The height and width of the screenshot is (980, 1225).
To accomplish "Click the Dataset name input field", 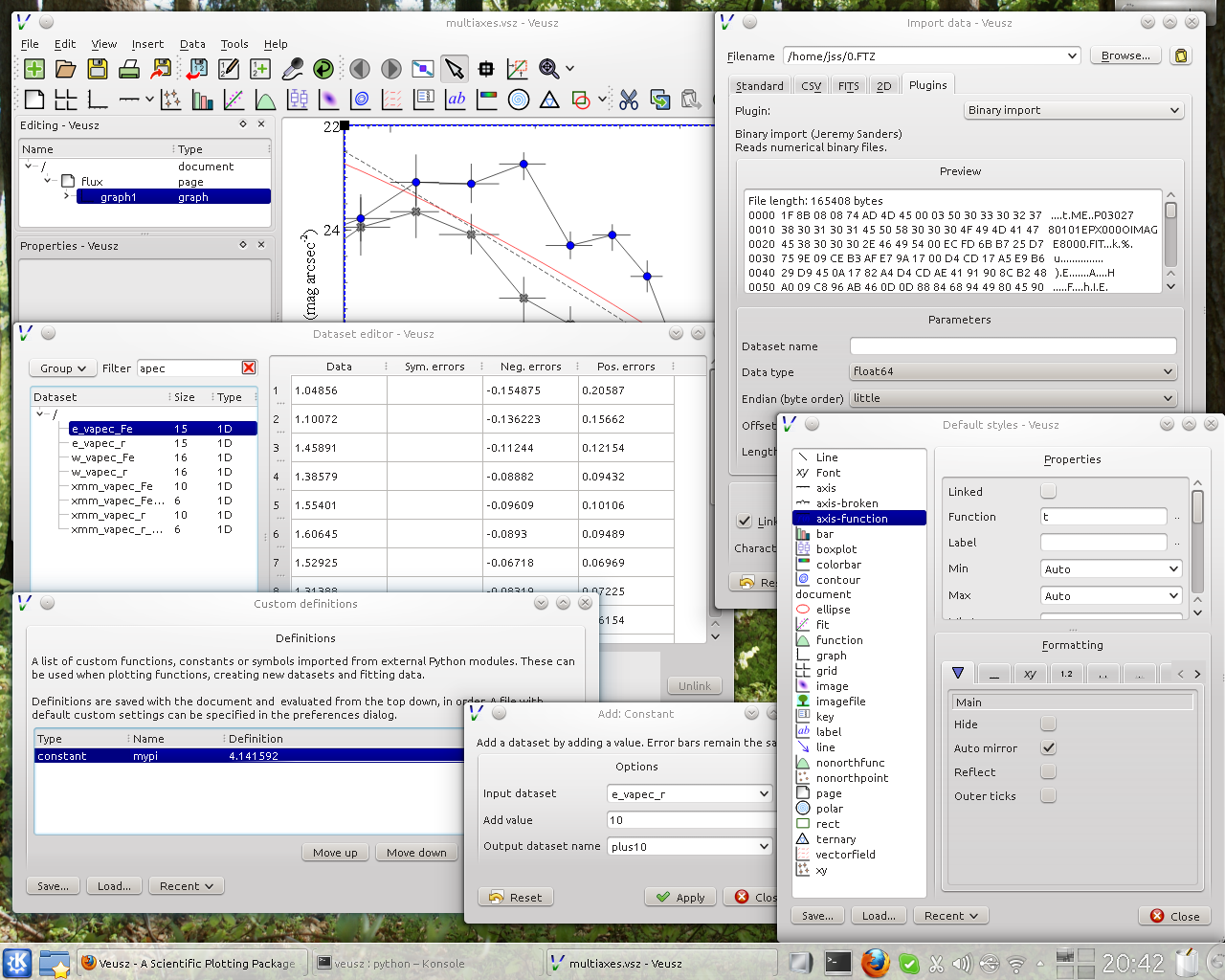I will point(1013,346).
